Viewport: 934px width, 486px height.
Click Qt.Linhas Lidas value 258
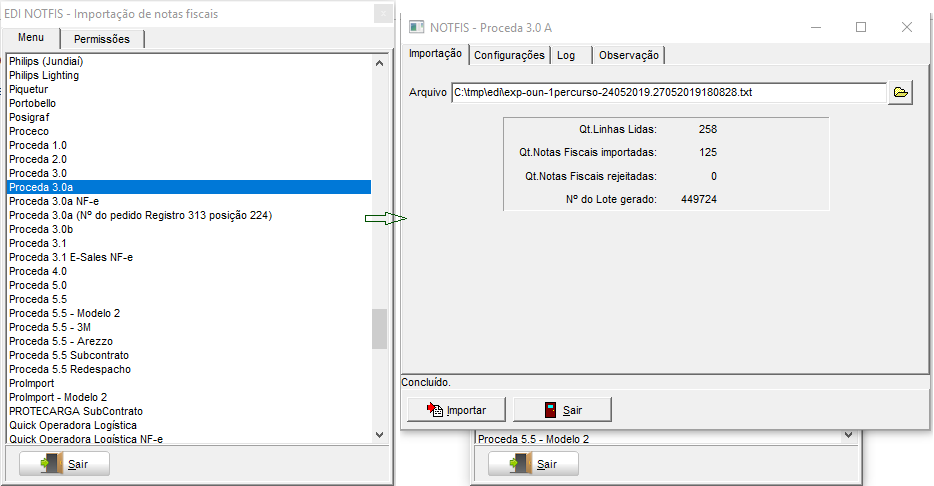[708, 129]
